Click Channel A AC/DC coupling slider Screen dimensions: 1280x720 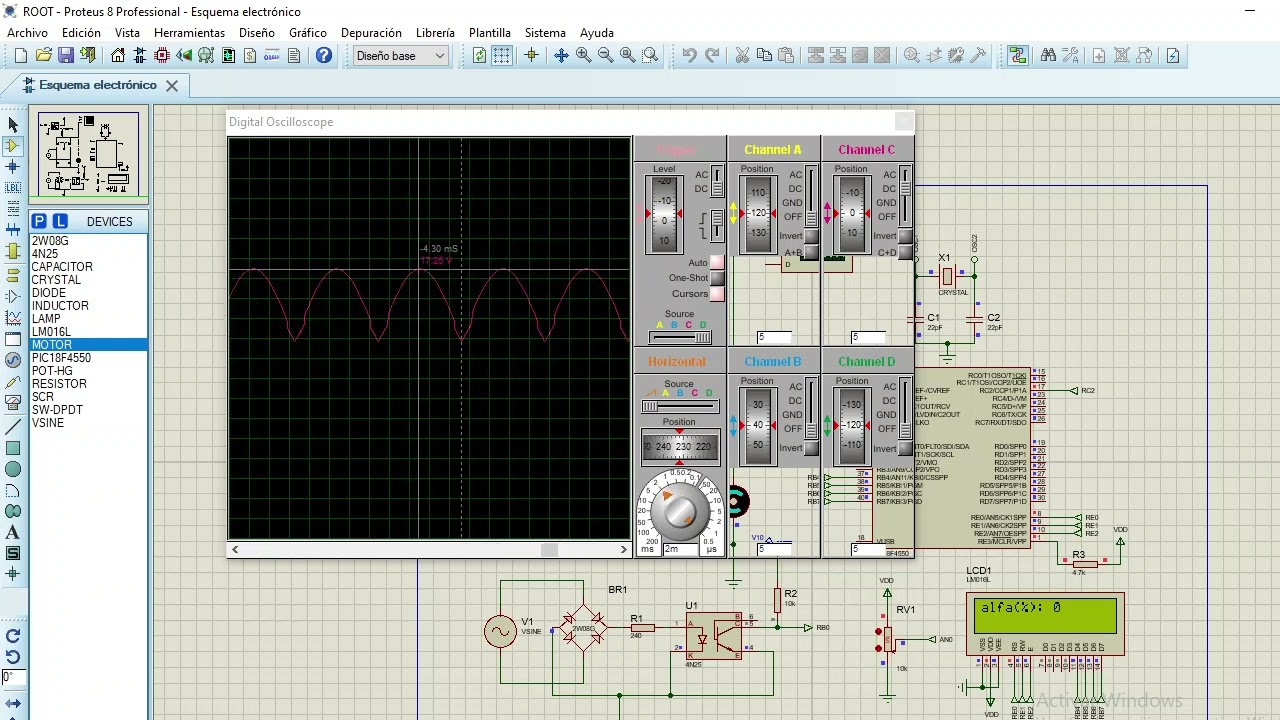click(x=812, y=196)
